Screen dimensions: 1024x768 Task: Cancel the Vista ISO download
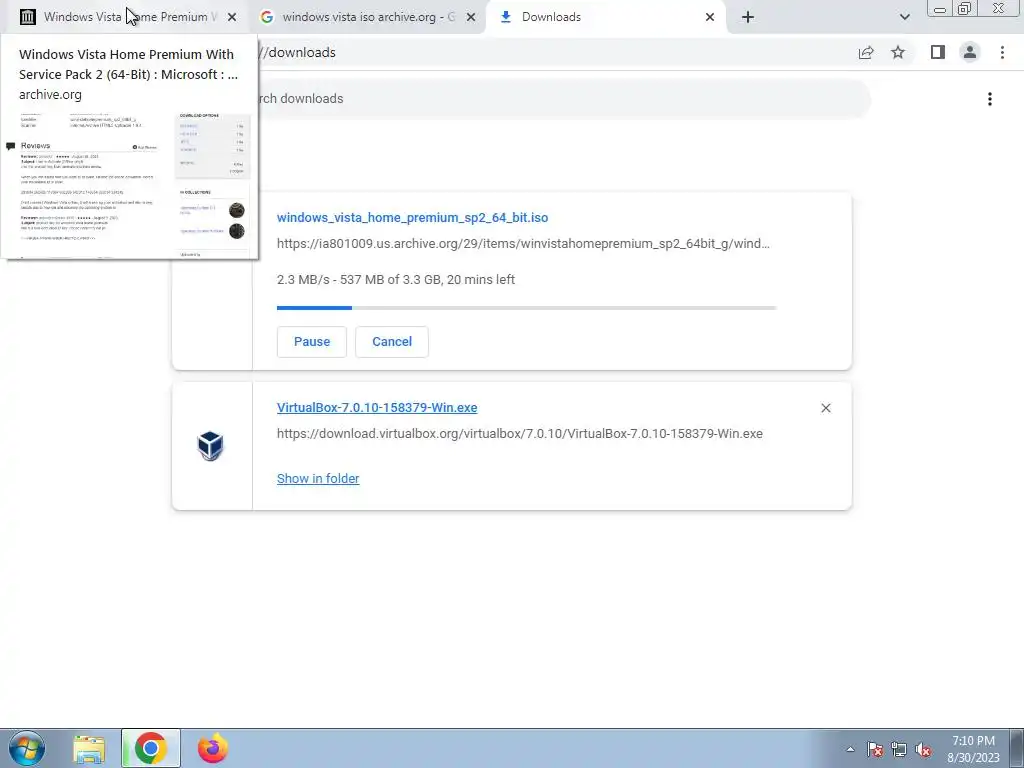click(x=392, y=342)
